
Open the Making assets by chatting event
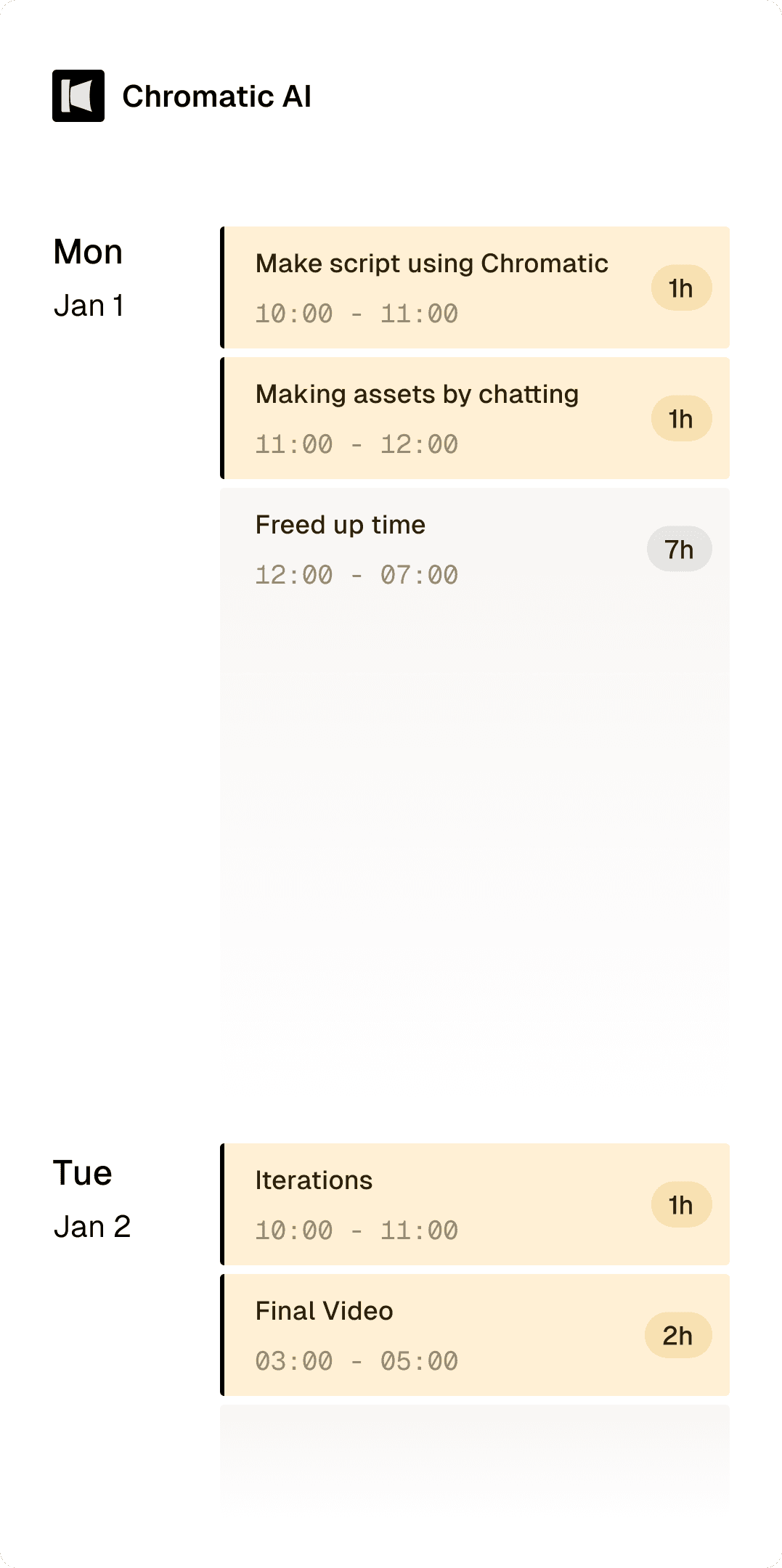[x=417, y=394]
